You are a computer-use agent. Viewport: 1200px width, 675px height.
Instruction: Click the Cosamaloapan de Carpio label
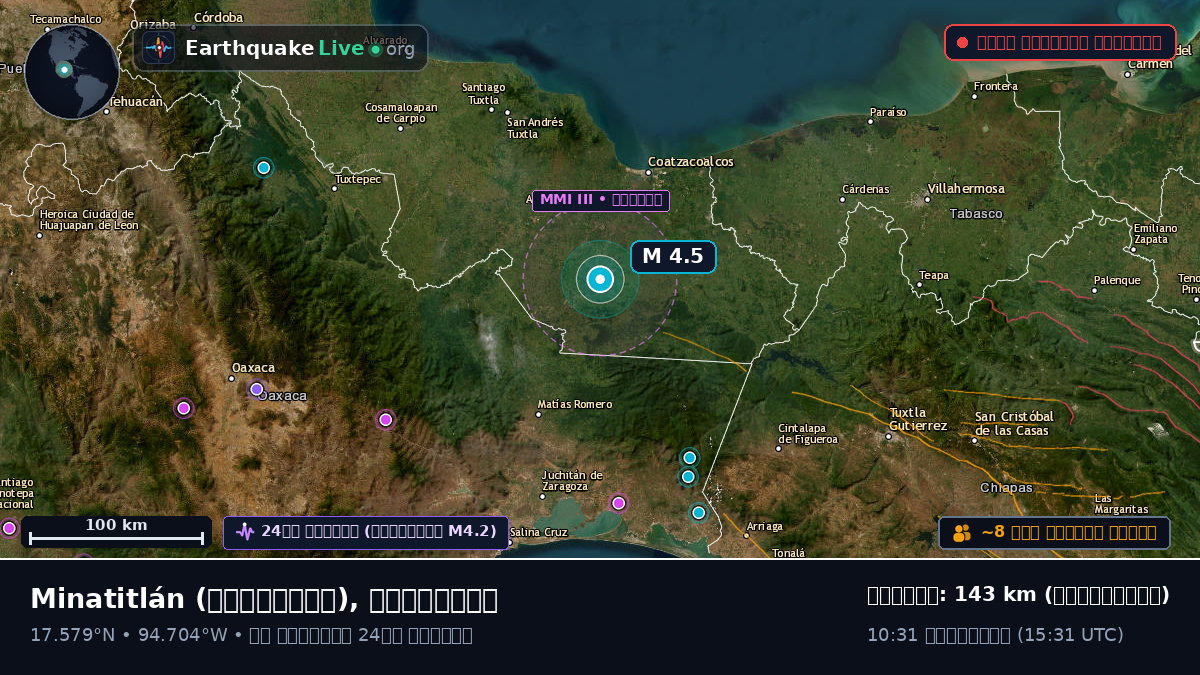click(401, 113)
